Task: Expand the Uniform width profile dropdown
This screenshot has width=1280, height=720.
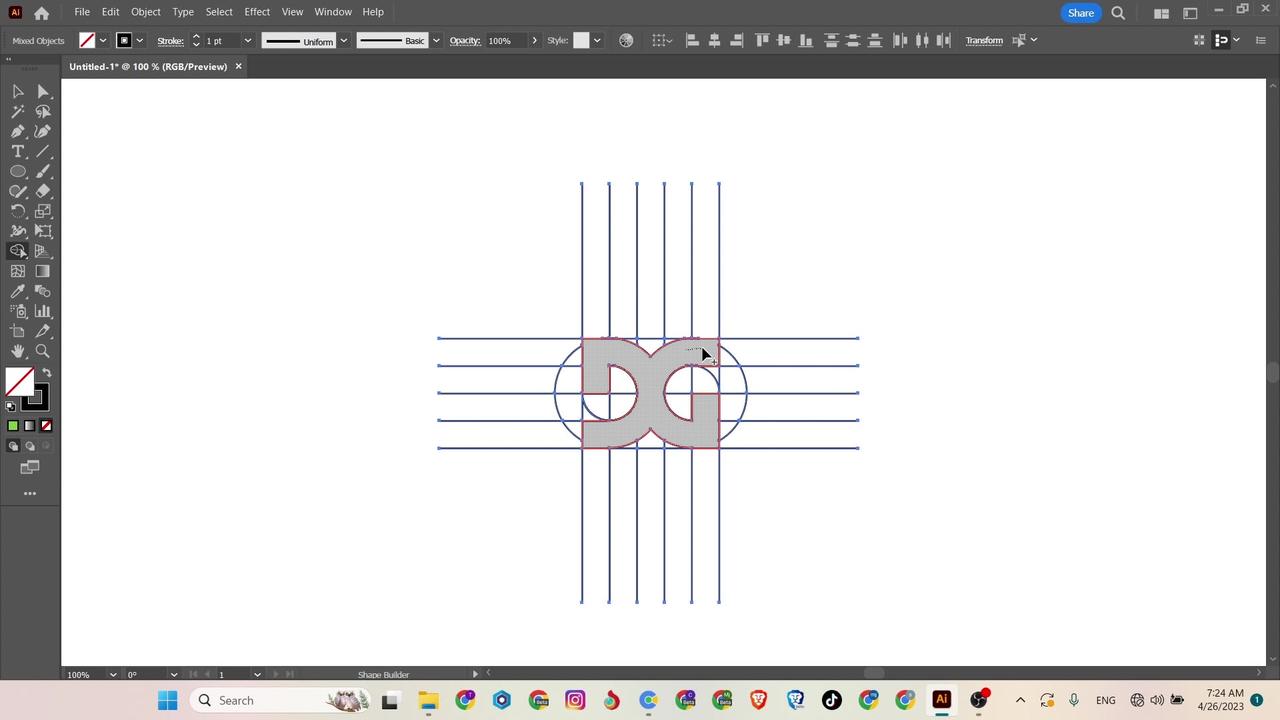Action: coord(343,40)
